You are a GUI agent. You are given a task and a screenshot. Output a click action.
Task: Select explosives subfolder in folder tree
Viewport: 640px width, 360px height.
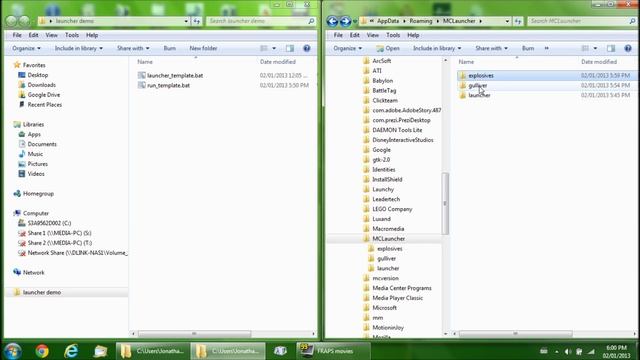389,249
